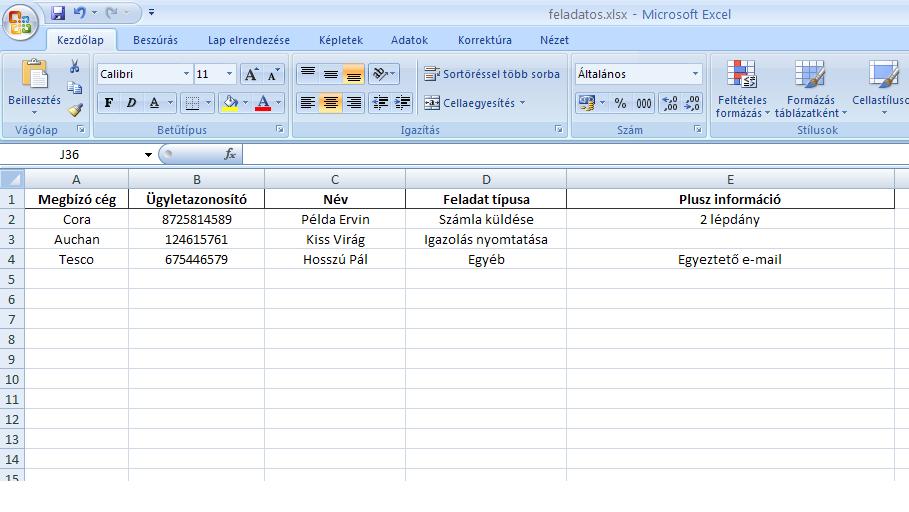Click the Beillesztés paste icon

pos(34,75)
